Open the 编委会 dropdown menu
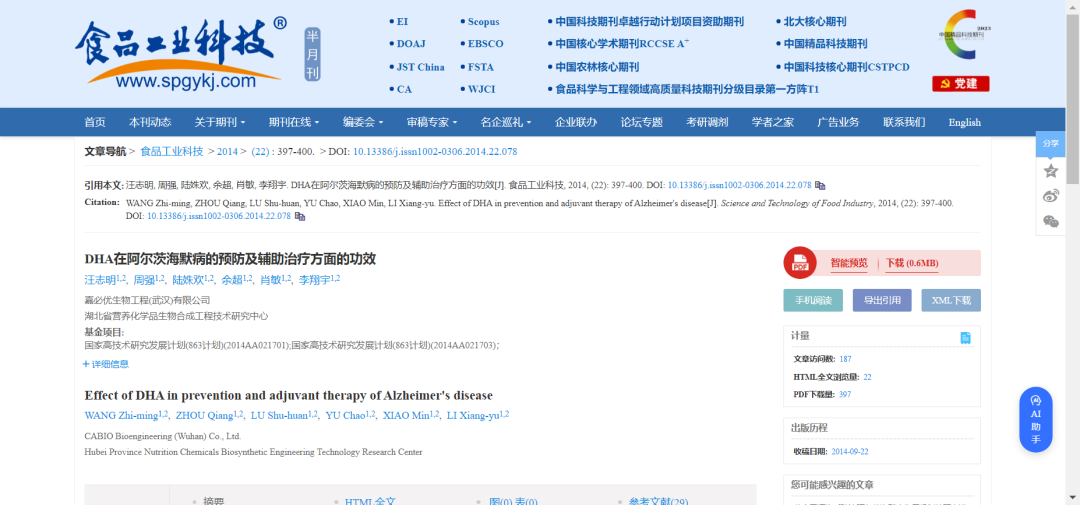The height and width of the screenshot is (505, 1080). pos(363,123)
